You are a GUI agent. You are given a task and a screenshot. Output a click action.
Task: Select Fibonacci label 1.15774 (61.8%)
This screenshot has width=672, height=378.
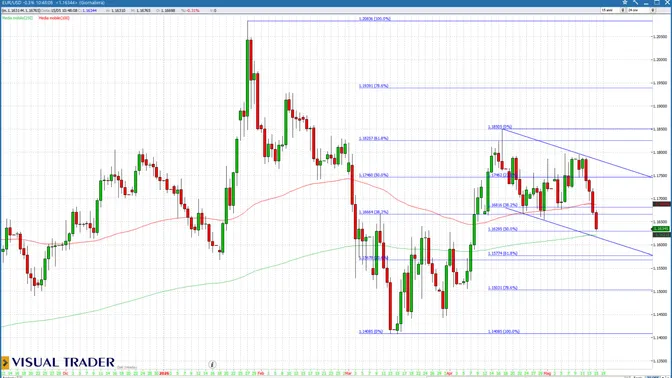[503, 253]
